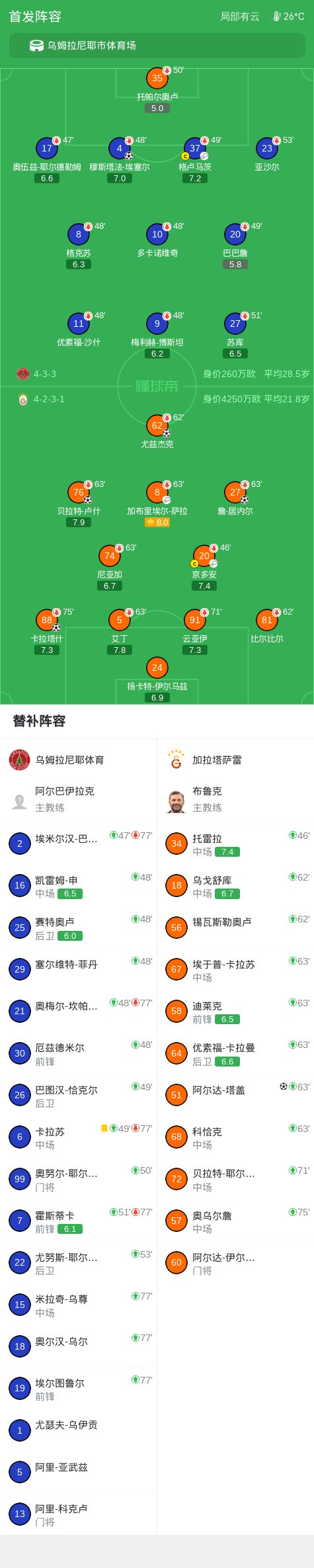The width and height of the screenshot is (314, 1568).
Task: Tap the Galatasaray logo next to 4-2-3-1
Action: tap(23, 399)
